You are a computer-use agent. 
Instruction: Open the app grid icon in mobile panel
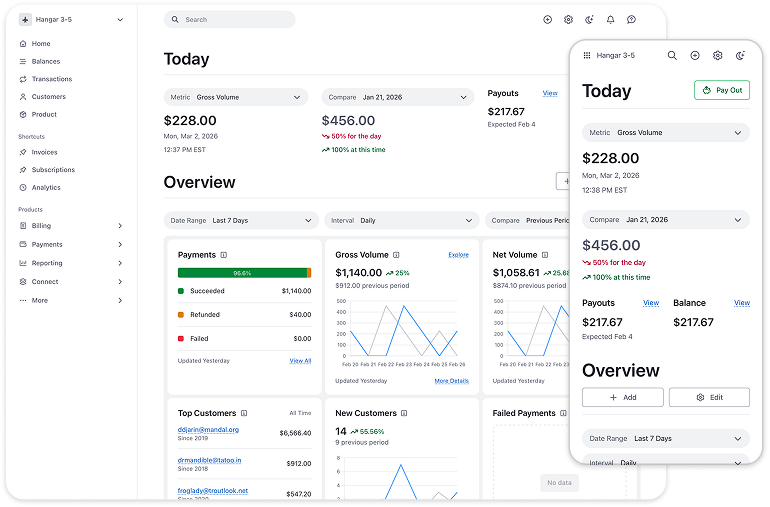pos(587,56)
